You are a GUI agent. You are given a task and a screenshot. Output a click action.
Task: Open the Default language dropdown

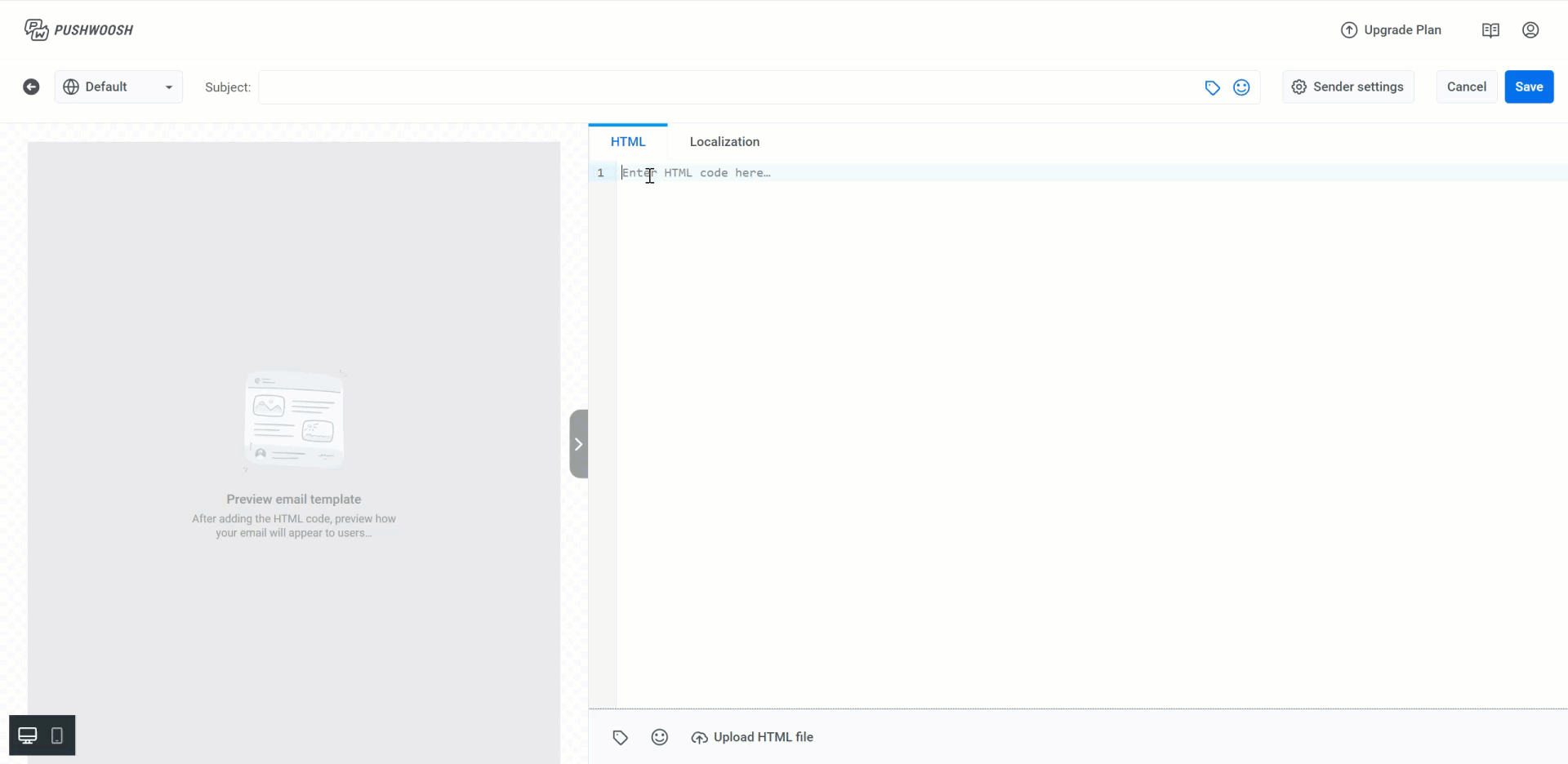click(x=118, y=87)
